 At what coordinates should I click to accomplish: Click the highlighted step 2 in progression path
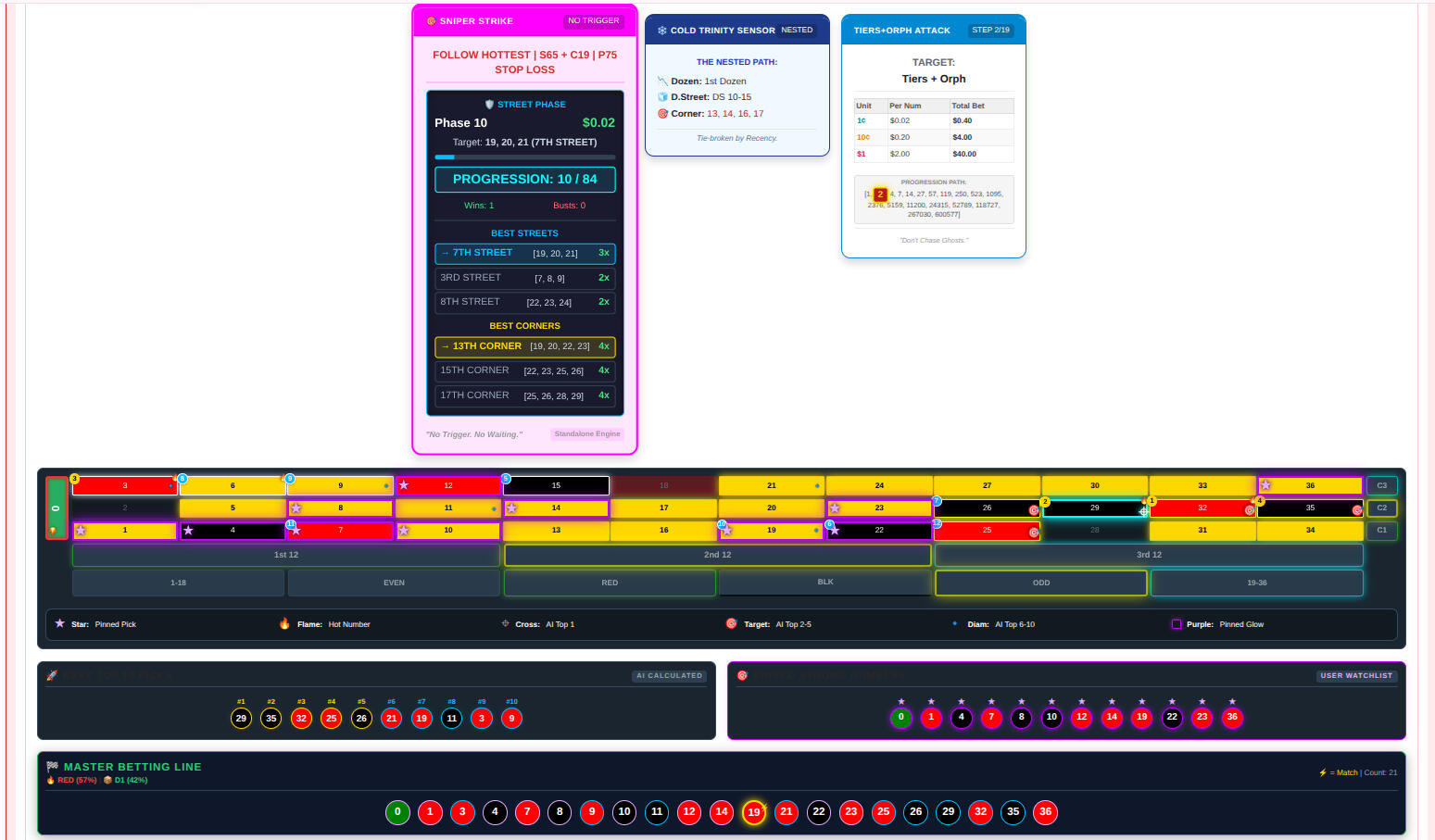coord(880,194)
